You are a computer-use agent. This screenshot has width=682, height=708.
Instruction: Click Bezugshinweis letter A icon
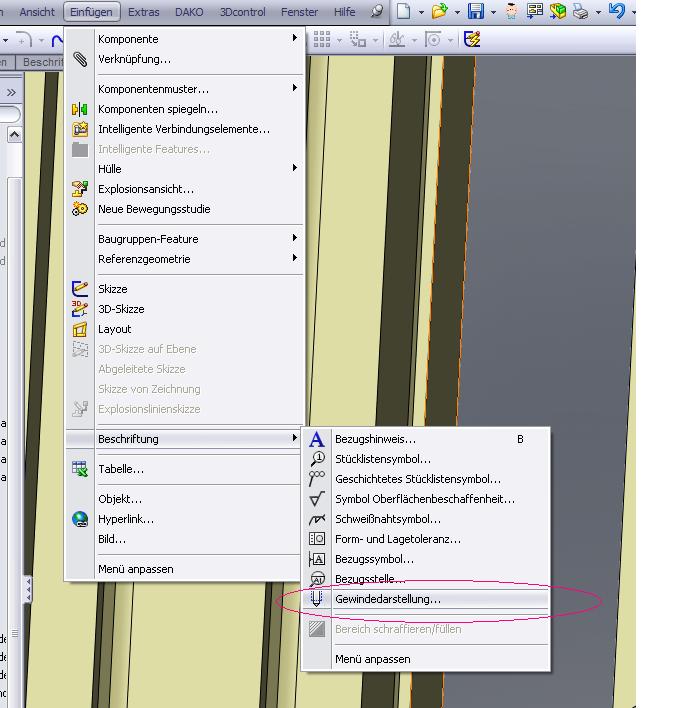click(x=317, y=439)
